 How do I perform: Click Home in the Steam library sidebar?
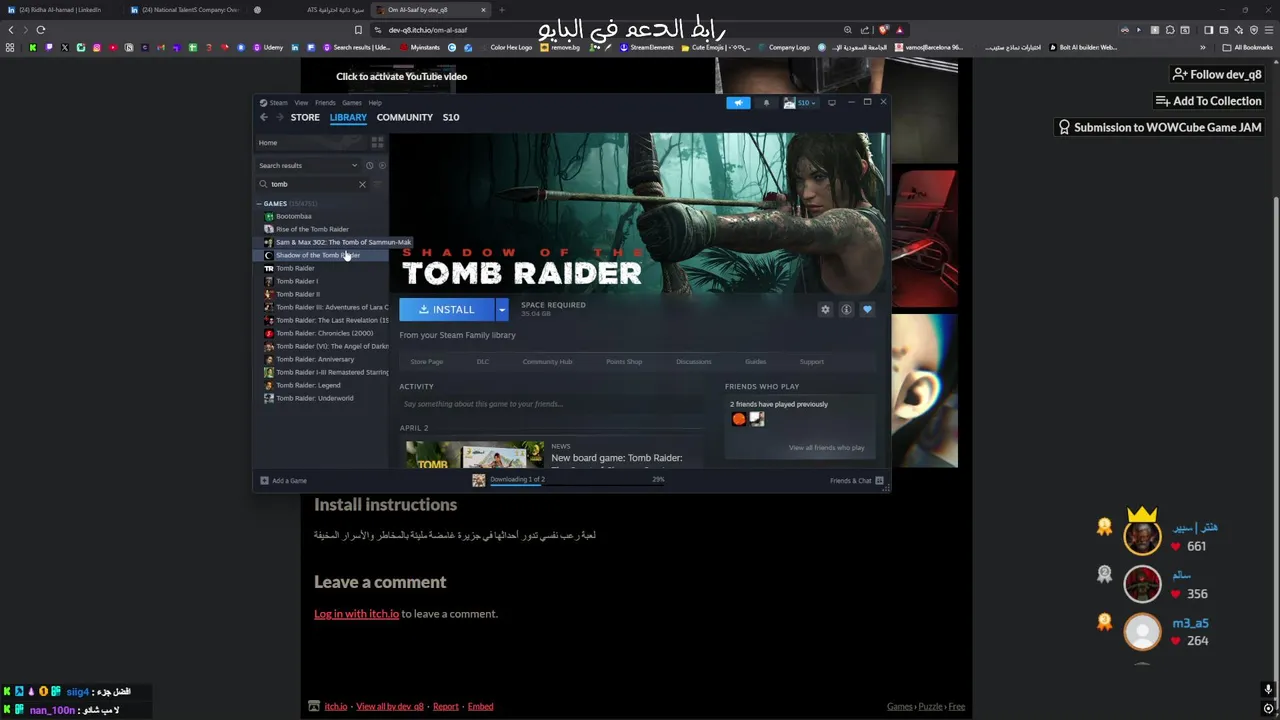(268, 142)
